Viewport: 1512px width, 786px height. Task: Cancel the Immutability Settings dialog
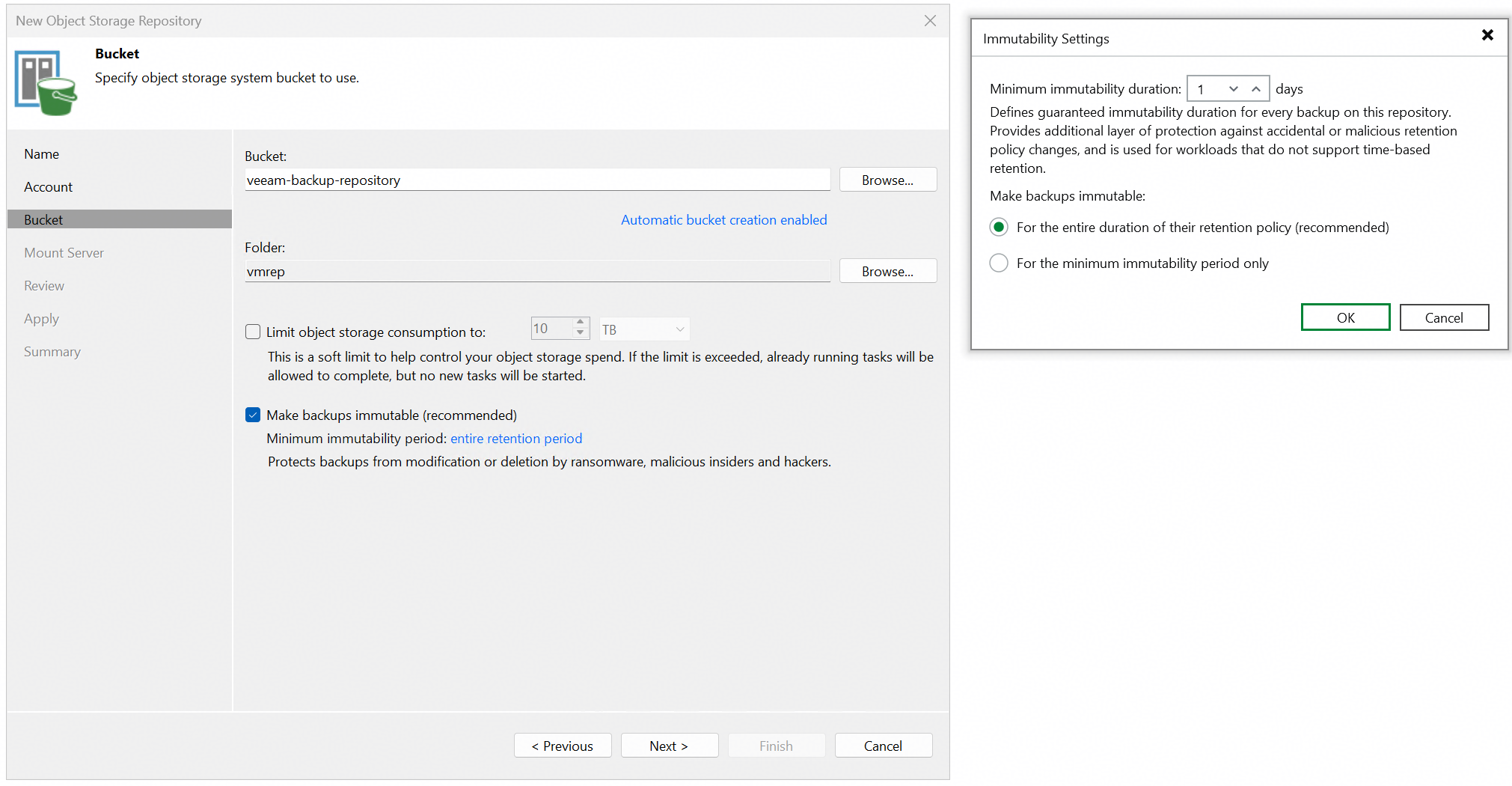click(x=1444, y=317)
